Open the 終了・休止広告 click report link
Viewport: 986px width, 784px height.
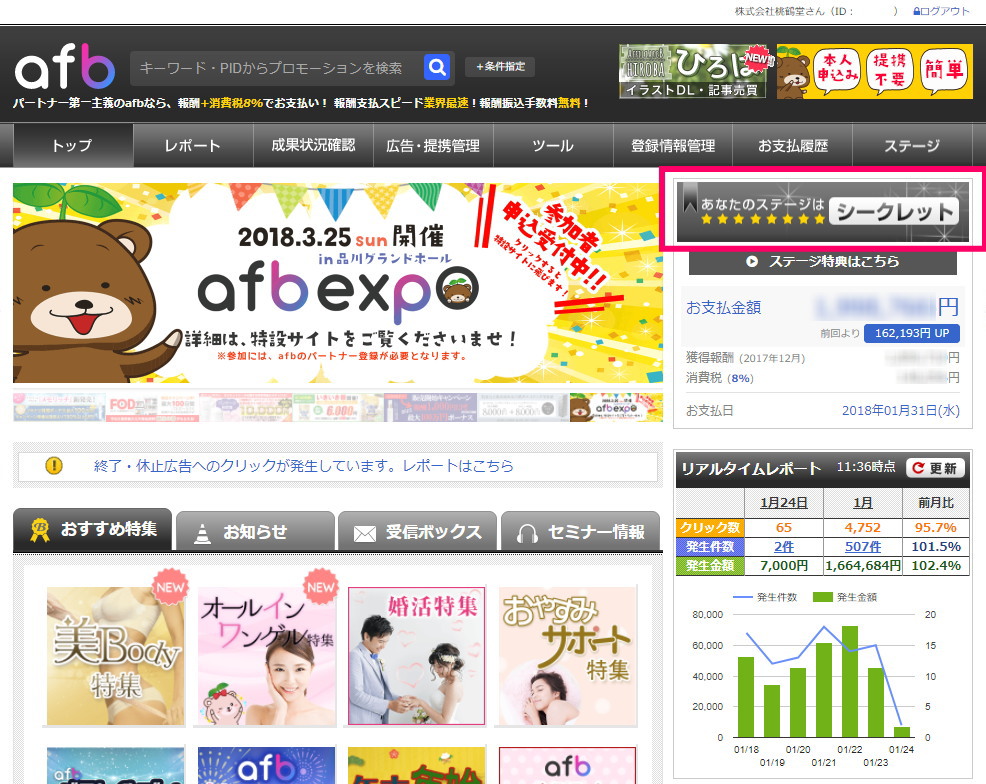[304, 466]
